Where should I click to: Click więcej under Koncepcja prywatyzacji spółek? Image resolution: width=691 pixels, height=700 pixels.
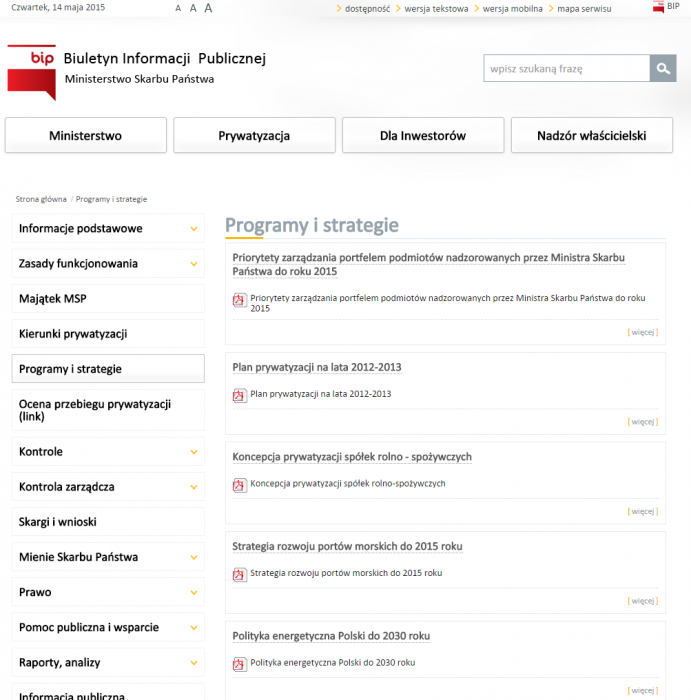[x=643, y=512]
